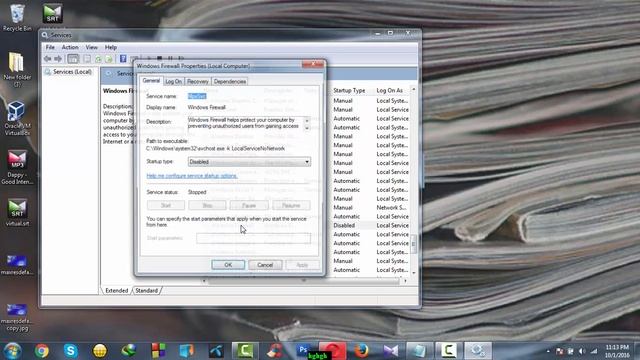Viewport: 640px width, 360px height.
Task: Open the Action menu
Action: coord(70,47)
